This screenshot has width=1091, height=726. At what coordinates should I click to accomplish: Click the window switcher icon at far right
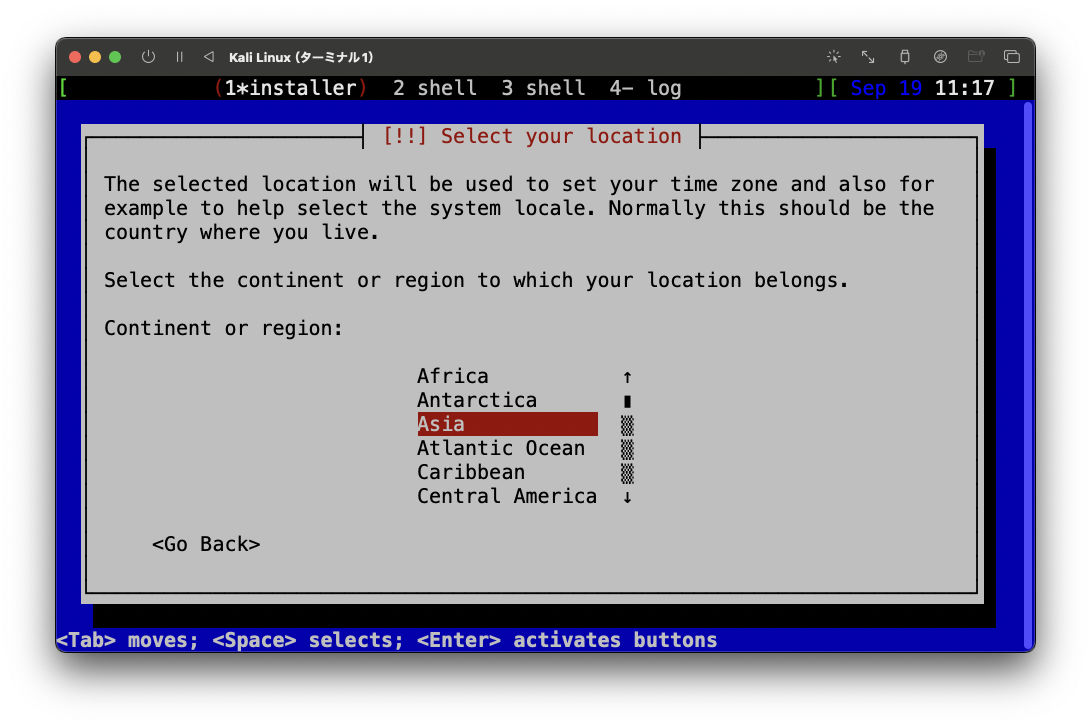1012,57
